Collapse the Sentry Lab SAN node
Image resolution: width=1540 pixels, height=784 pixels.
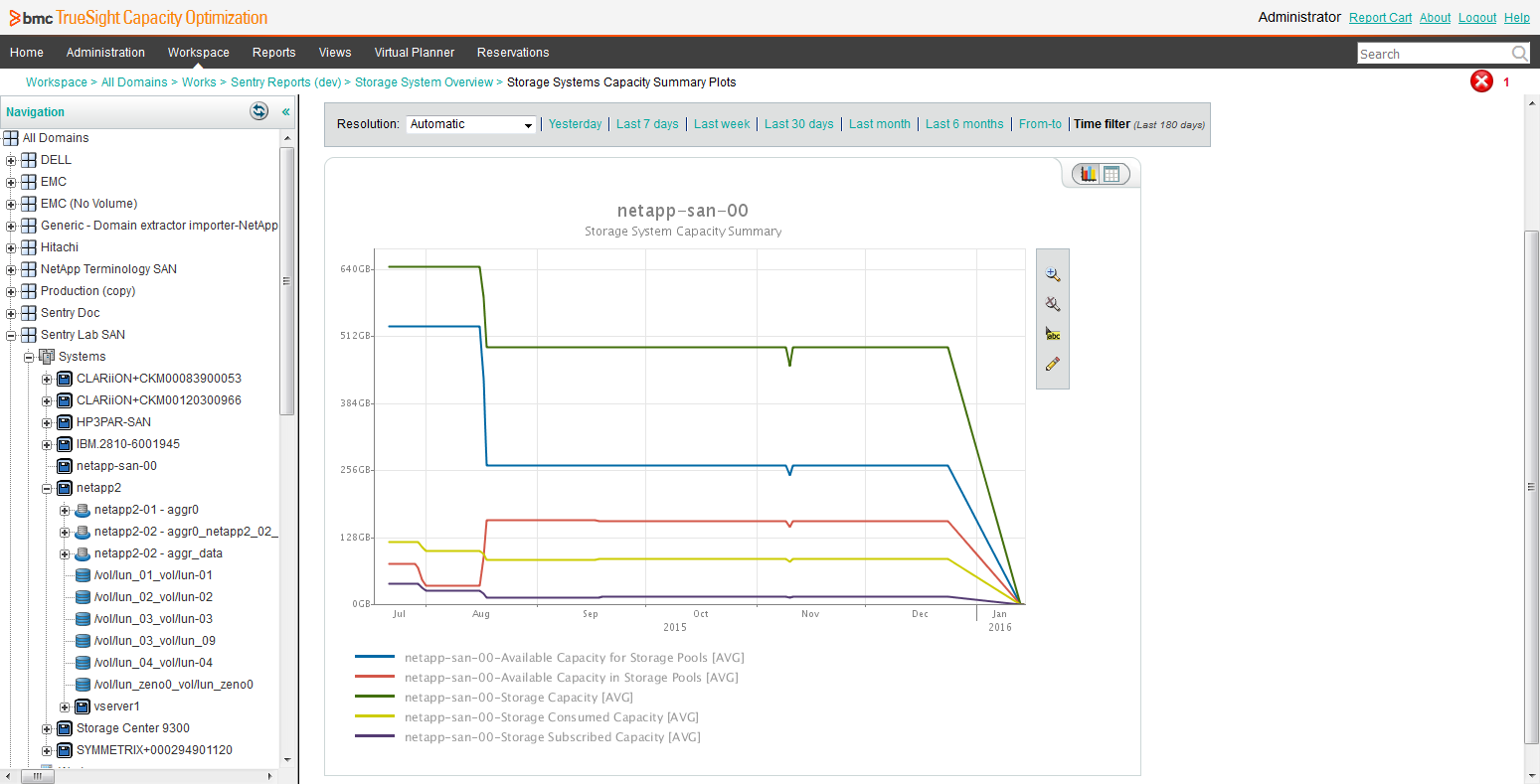click(x=11, y=335)
